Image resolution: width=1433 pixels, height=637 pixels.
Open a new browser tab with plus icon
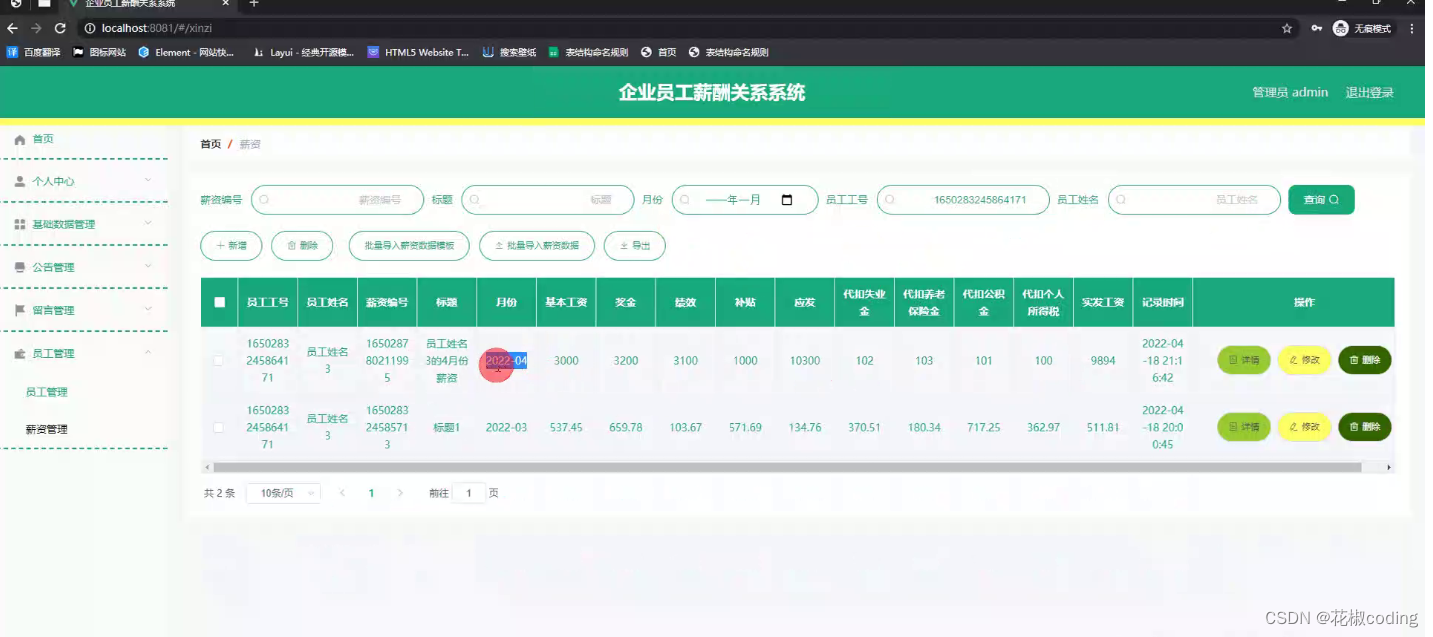(253, 4)
